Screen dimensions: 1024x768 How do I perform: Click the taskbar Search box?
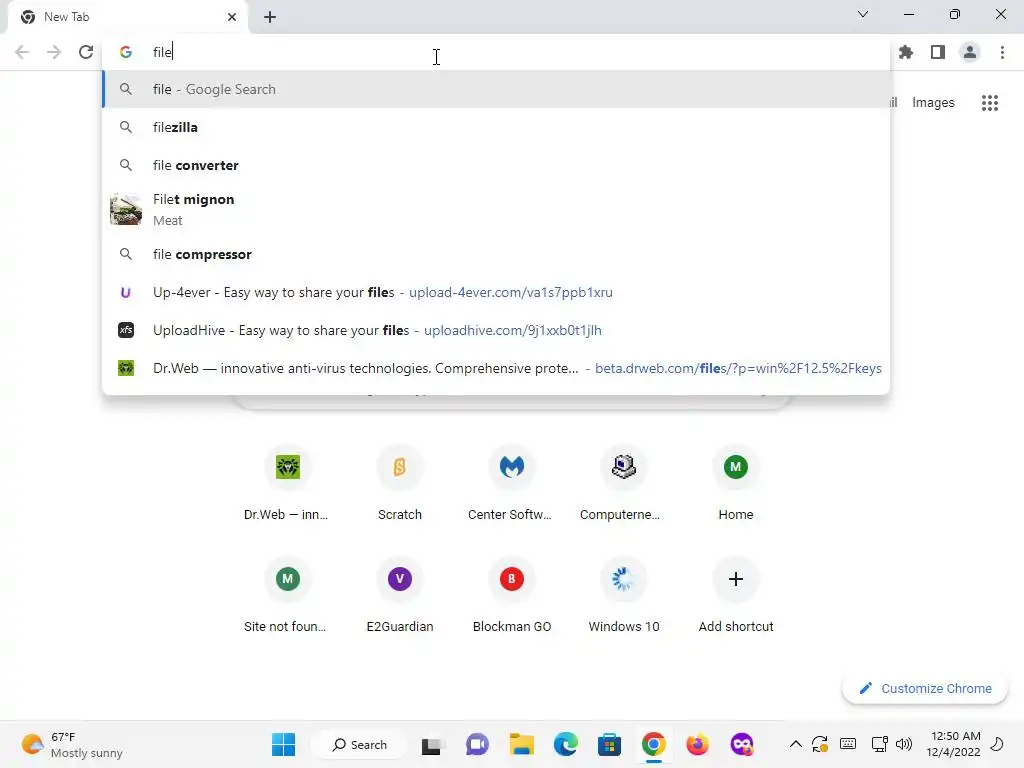[x=359, y=744]
